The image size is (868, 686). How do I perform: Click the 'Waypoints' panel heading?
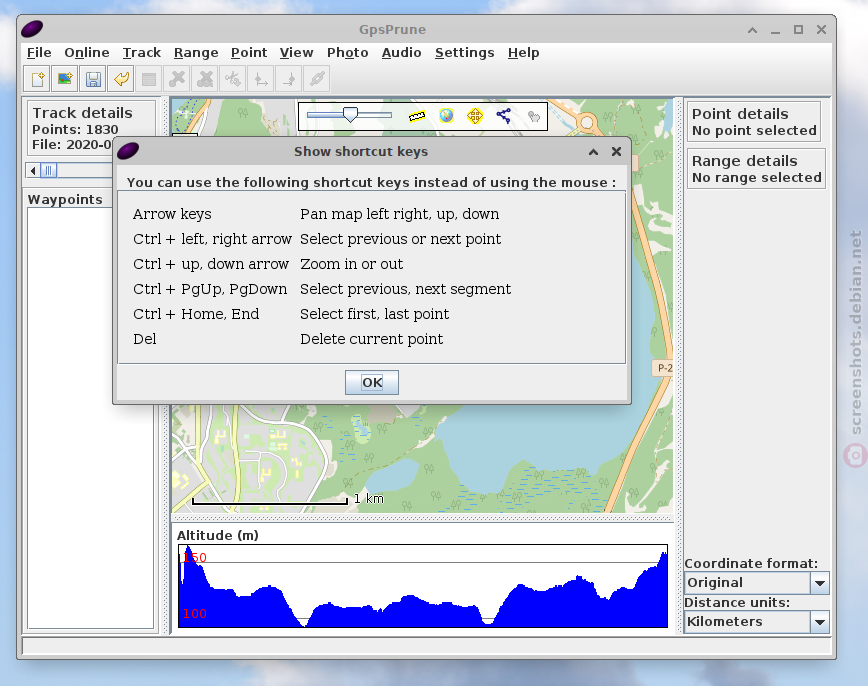coord(65,199)
